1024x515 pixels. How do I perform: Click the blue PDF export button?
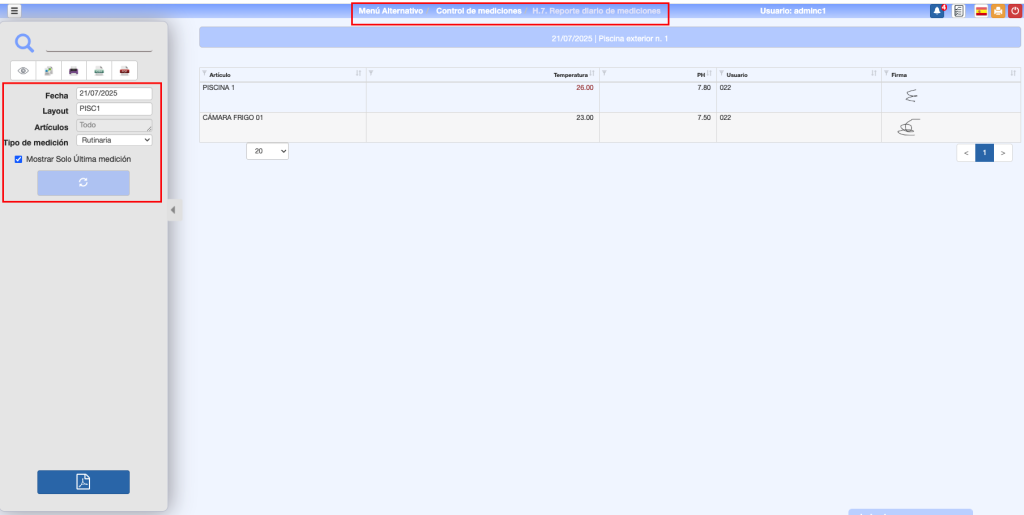(83, 482)
